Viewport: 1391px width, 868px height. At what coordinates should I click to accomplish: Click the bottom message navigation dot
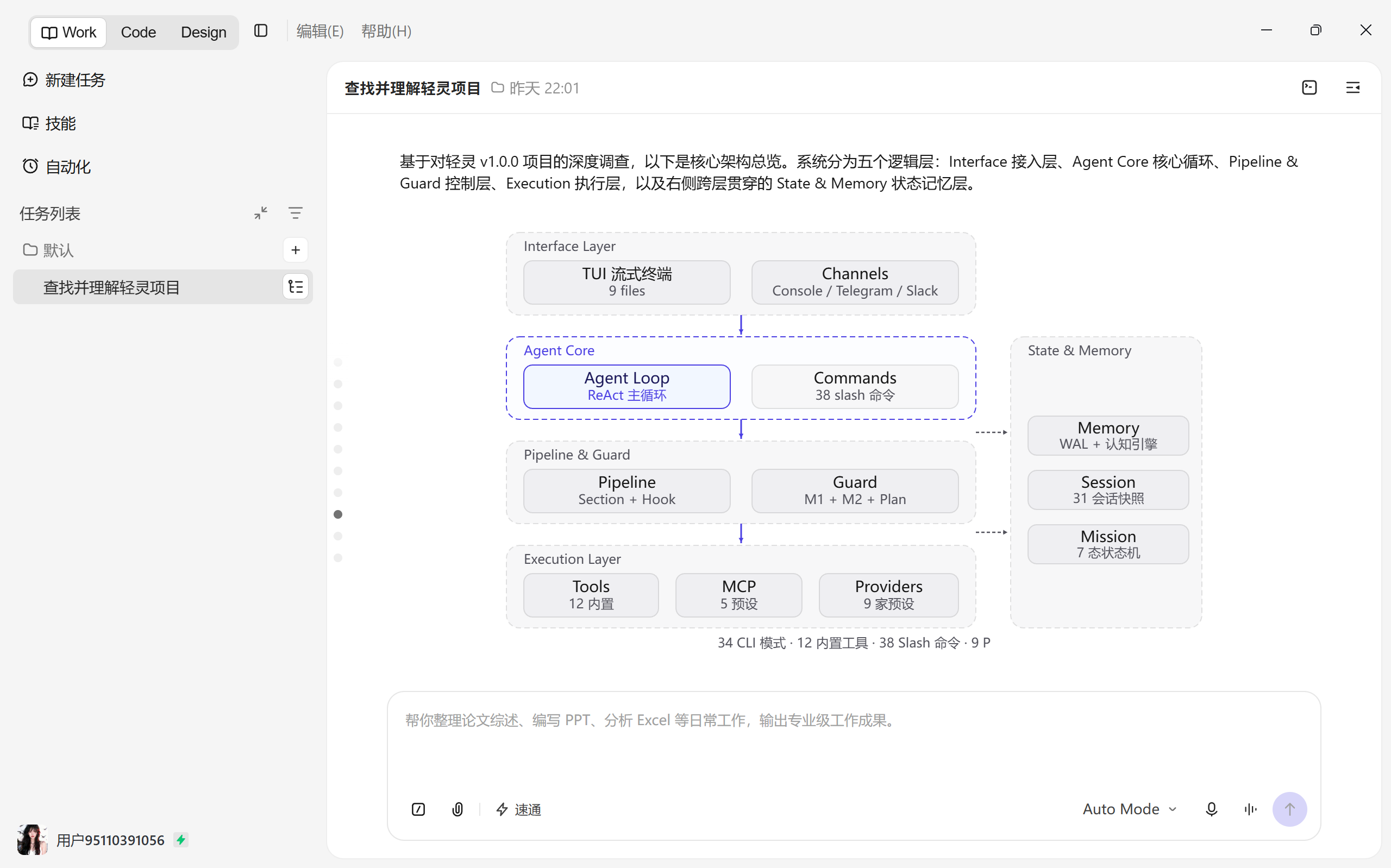338,558
